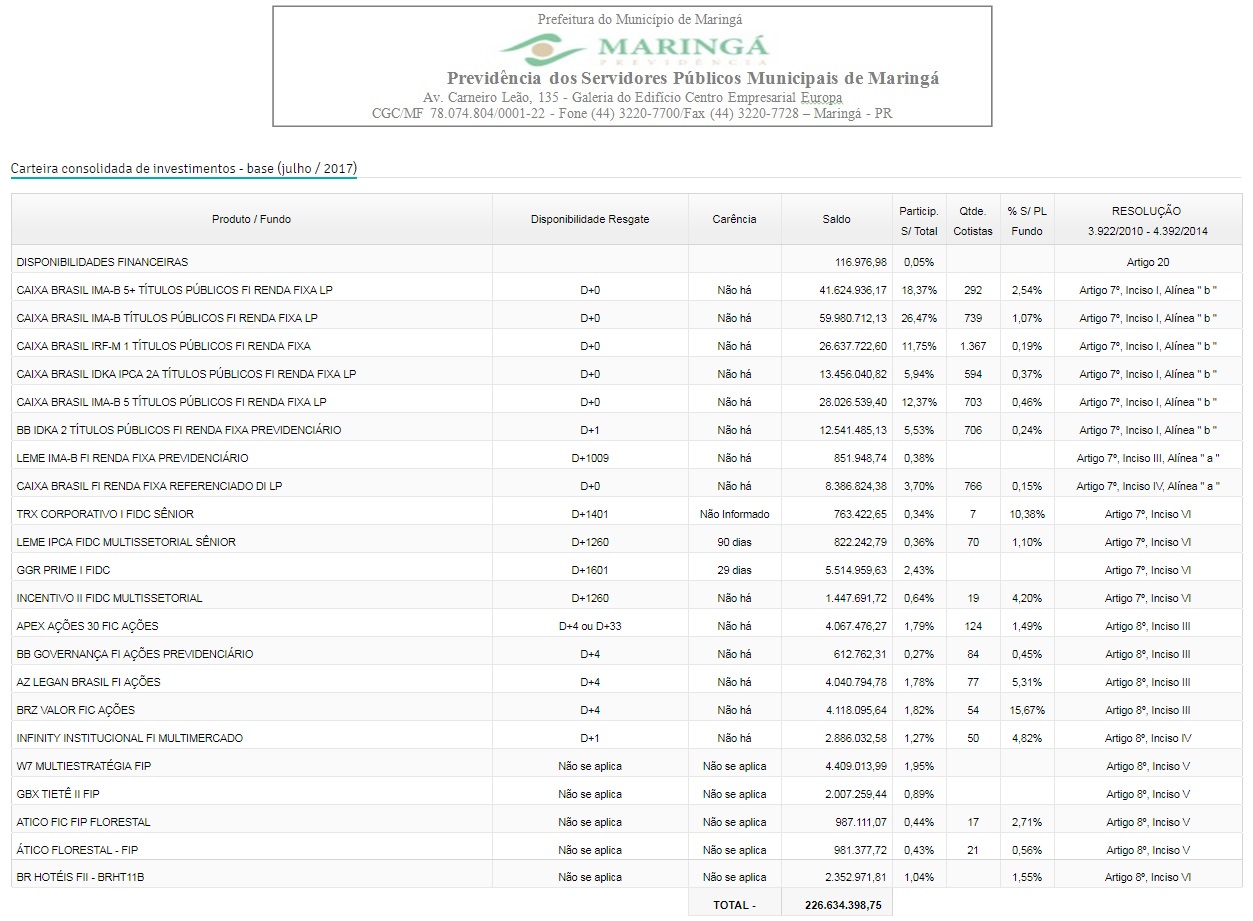Screen dimensions: 1253x921
Task: Click the Maringá Previdência logo
Action: [x=634, y=48]
